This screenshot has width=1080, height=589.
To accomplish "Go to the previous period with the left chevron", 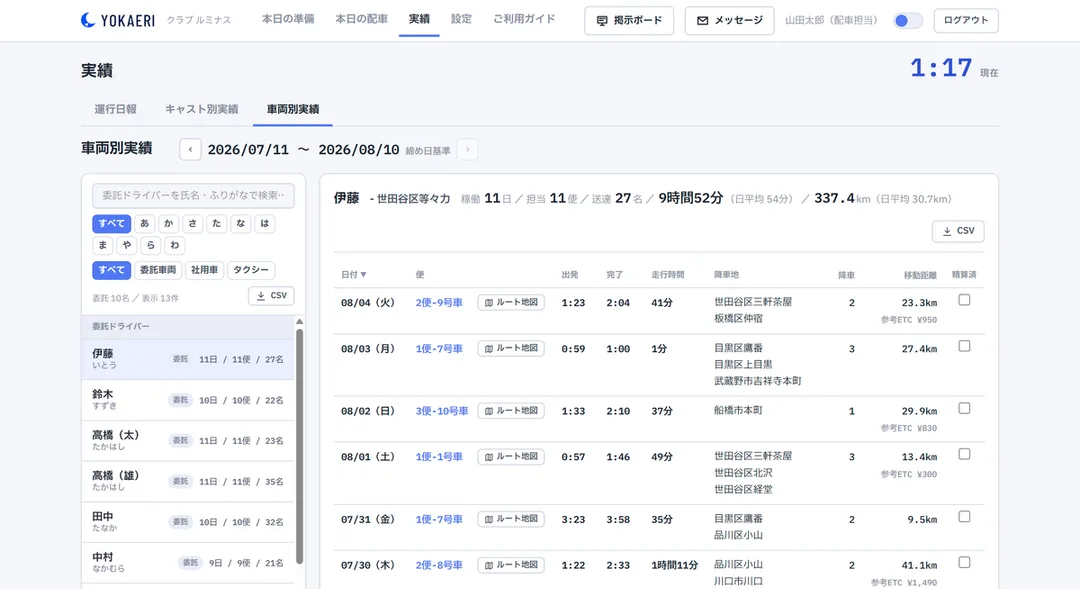I will tap(190, 149).
